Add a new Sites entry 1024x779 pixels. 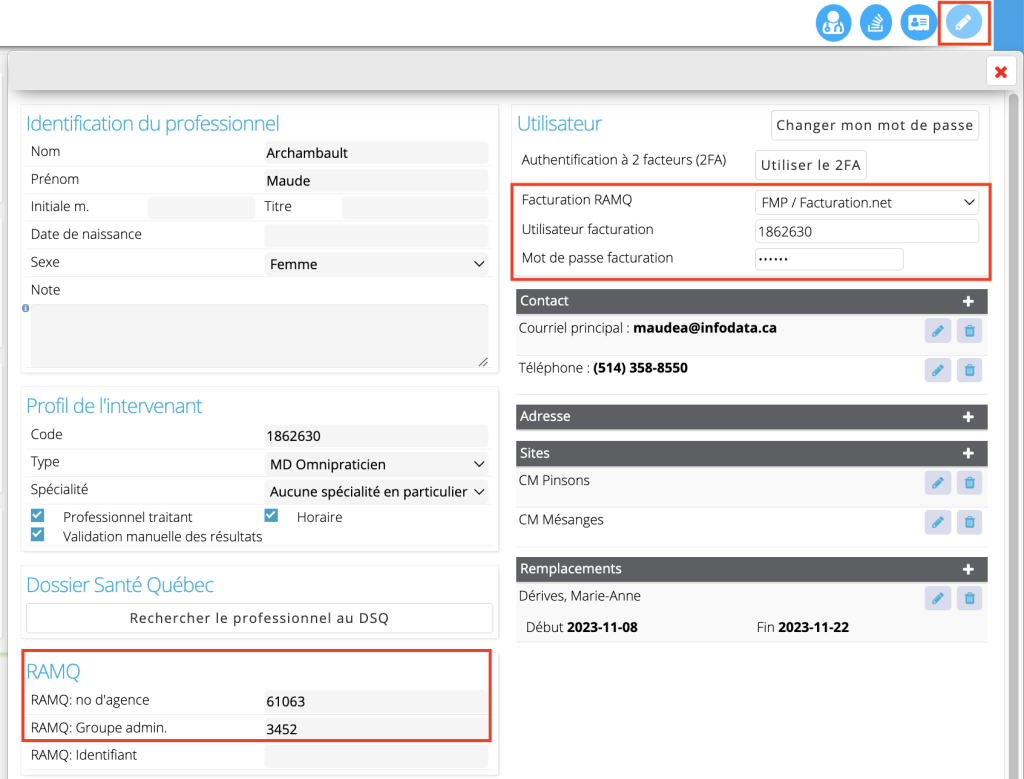pos(968,453)
